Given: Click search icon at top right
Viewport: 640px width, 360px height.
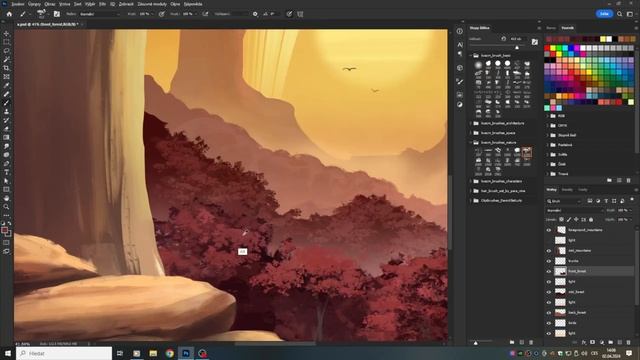Looking at the screenshot, I should (620, 14).
